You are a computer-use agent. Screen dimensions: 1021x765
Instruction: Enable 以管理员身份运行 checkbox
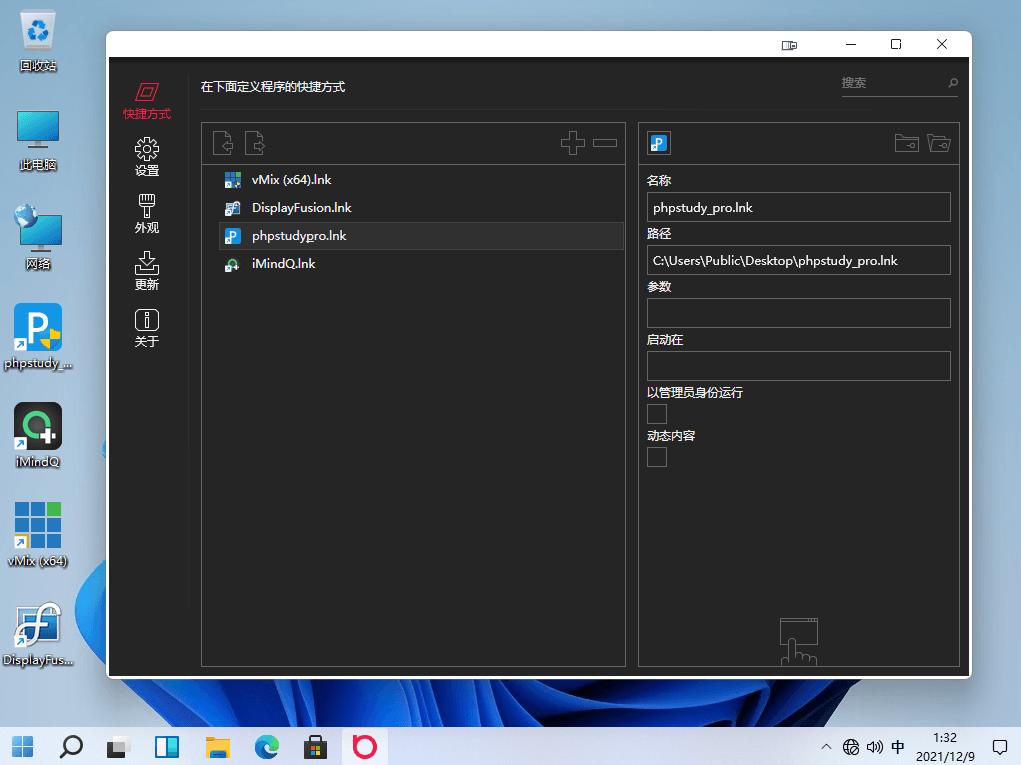coord(657,414)
